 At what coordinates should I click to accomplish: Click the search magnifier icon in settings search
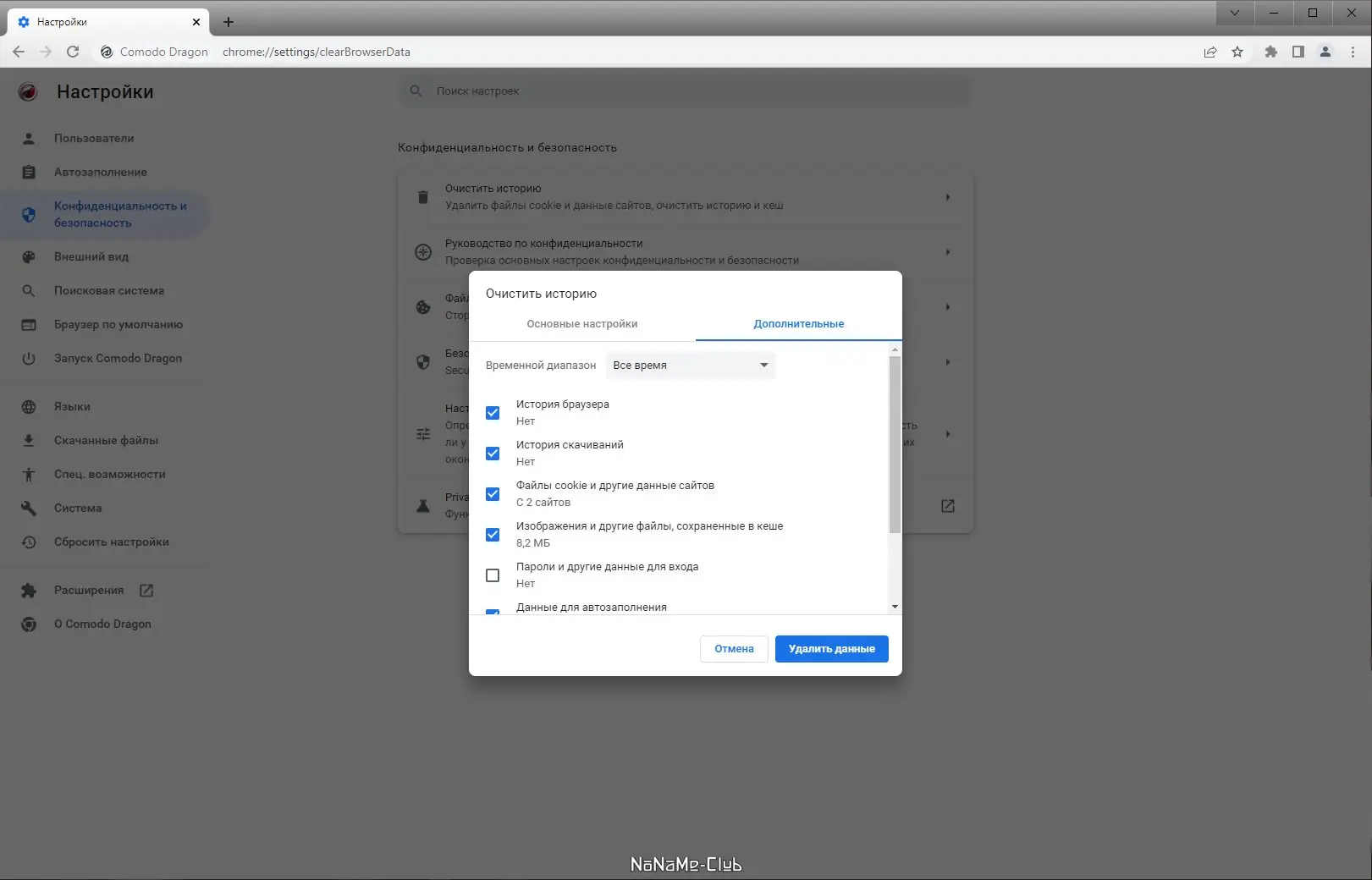(416, 91)
